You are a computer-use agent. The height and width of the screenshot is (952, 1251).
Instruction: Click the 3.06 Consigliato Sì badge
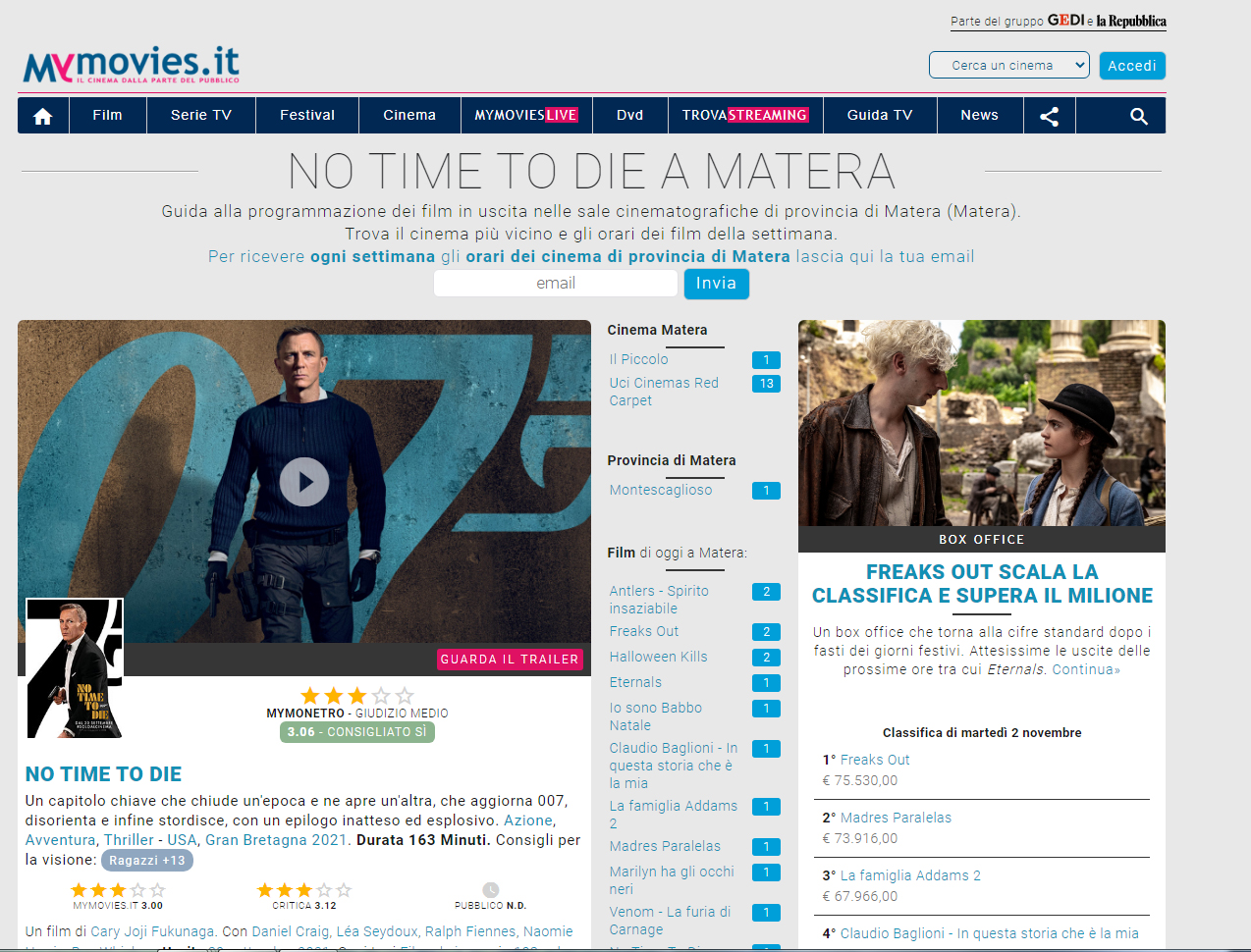357,732
